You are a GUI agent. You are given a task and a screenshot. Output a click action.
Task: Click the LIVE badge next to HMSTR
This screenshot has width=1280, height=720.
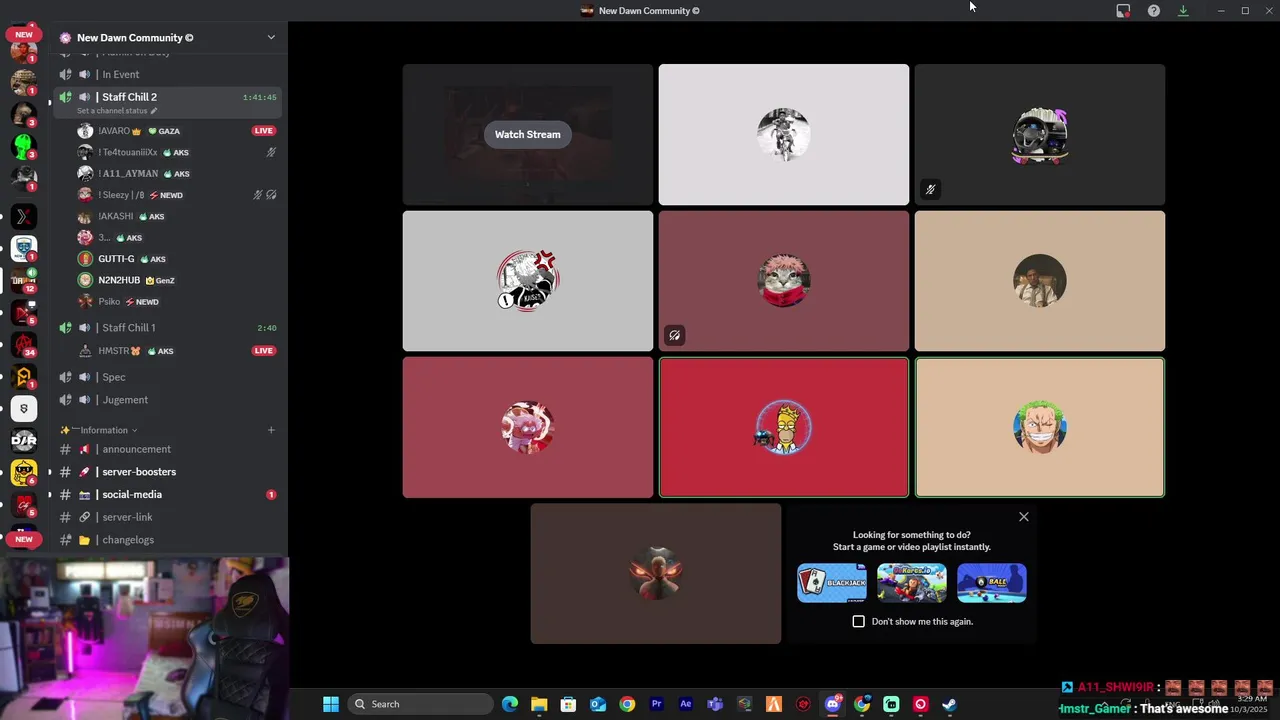[263, 351]
